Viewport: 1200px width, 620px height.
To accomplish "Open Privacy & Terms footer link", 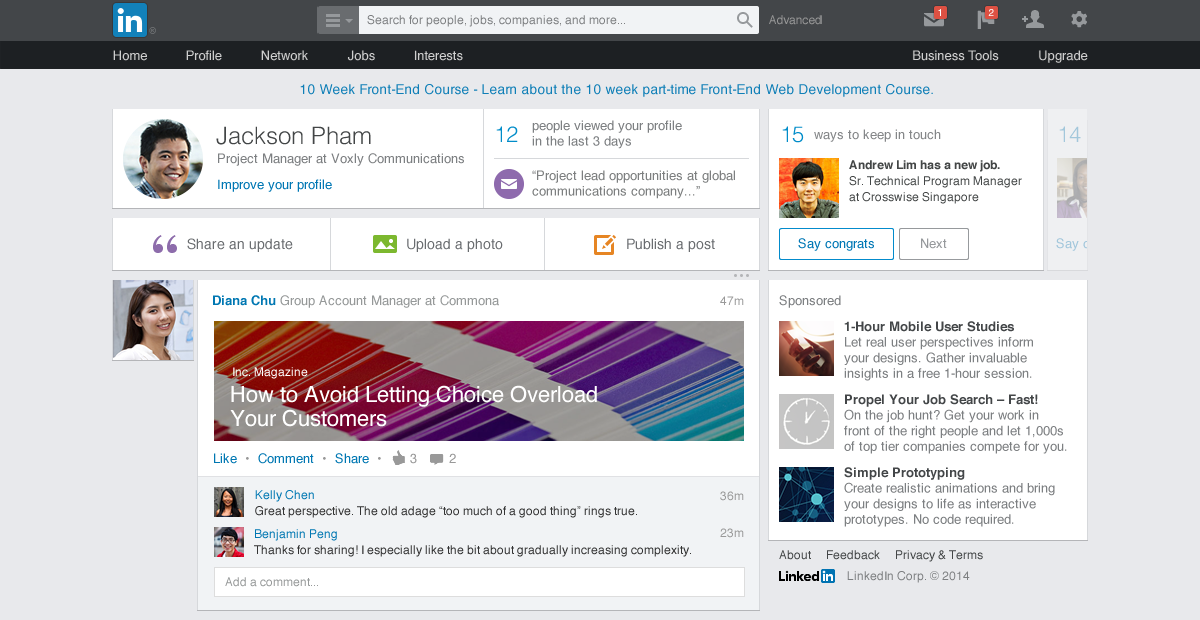I will (x=939, y=555).
